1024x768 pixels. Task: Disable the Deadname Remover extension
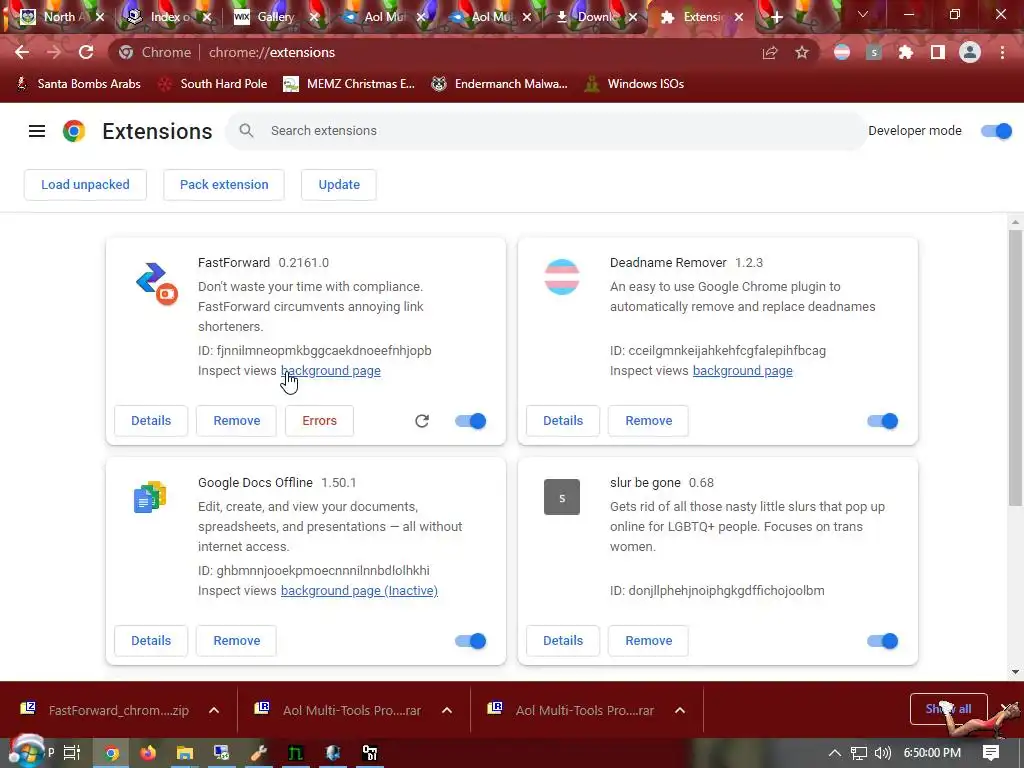tap(882, 421)
